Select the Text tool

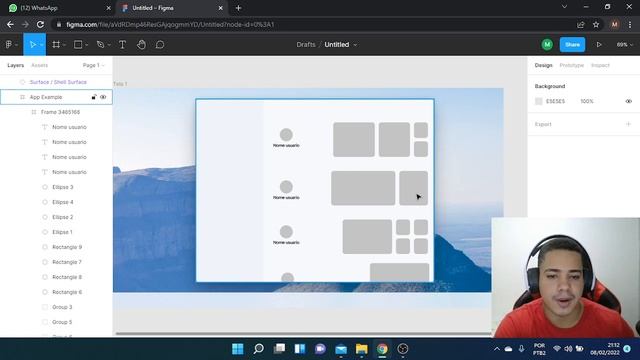(x=122, y=44)
